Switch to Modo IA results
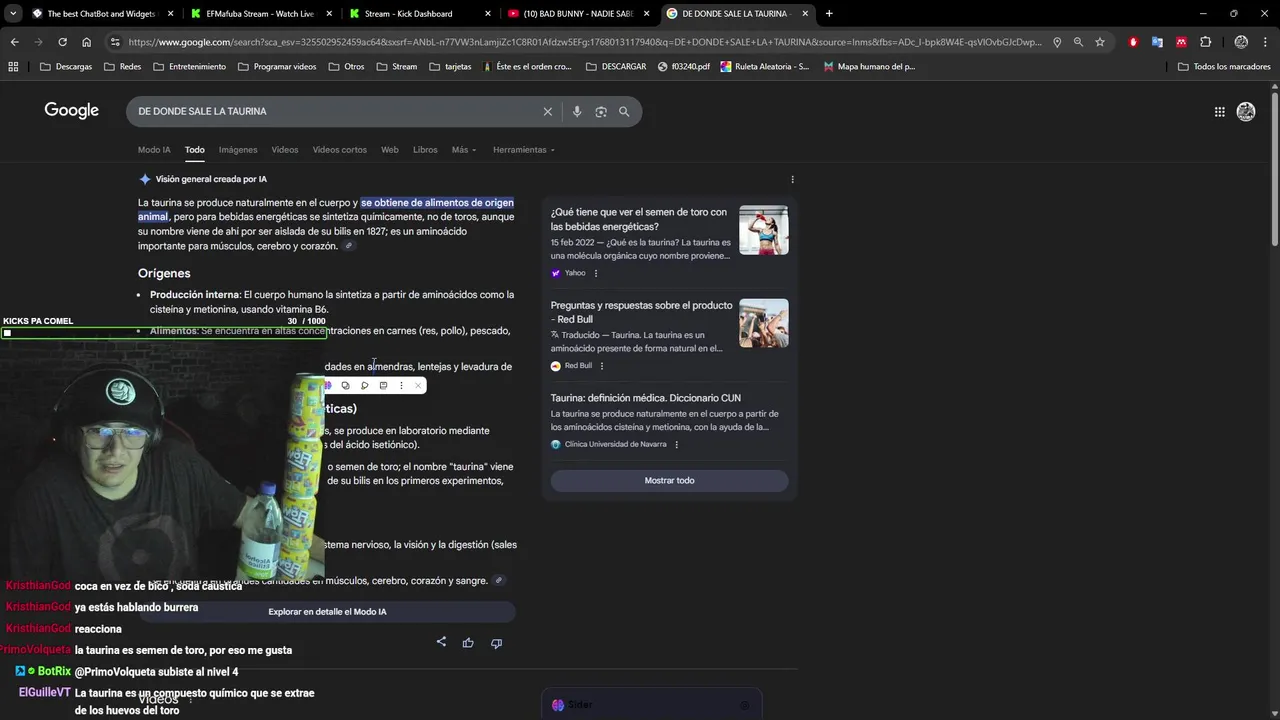This screenshot has width=1280, height=720. 154,150
